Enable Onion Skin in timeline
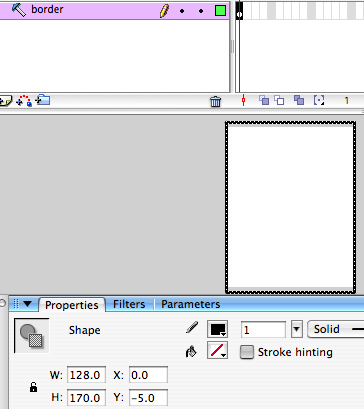The height and width of the screenshot is (409, 364). [264, 100]
